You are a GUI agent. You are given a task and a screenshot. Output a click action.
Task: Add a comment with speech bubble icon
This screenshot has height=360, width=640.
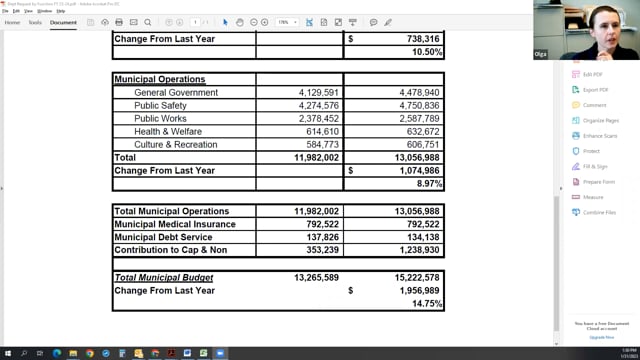pyautogui.click(x=373, y=22)
